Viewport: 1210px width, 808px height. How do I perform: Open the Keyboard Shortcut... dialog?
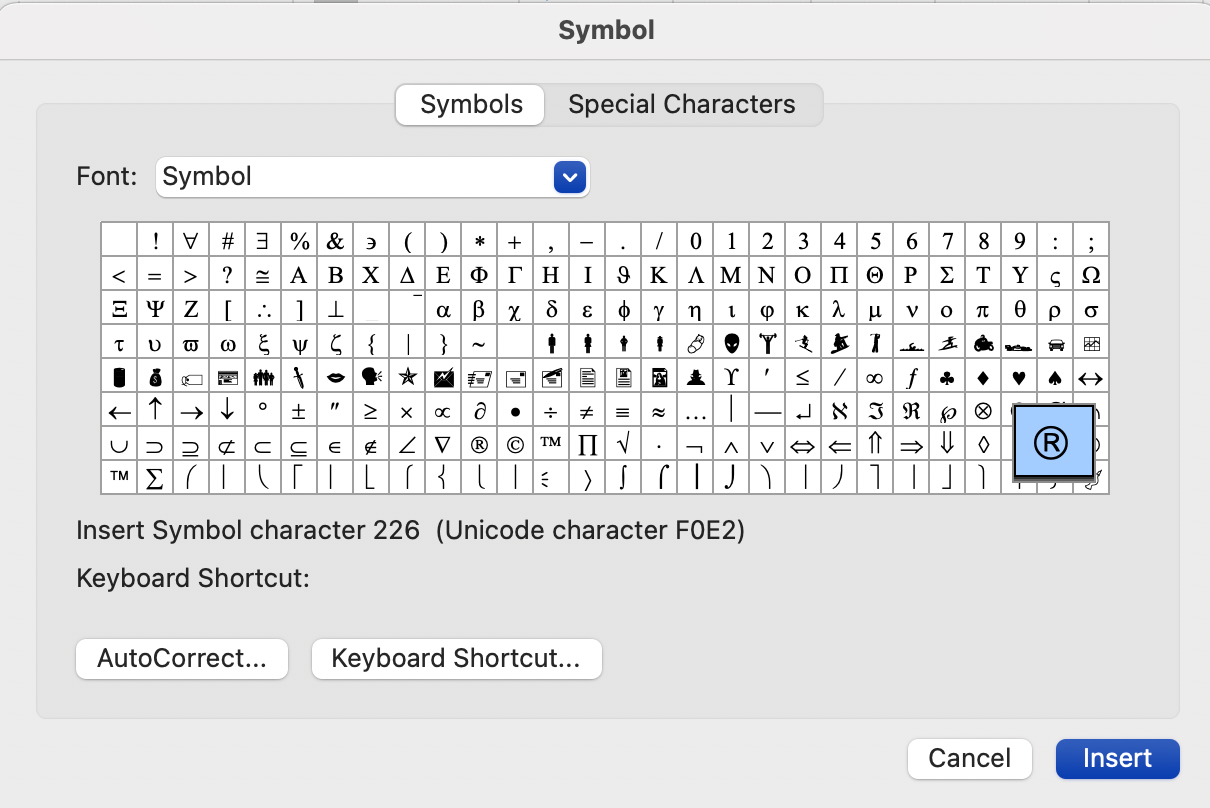[x=456, y=659]
